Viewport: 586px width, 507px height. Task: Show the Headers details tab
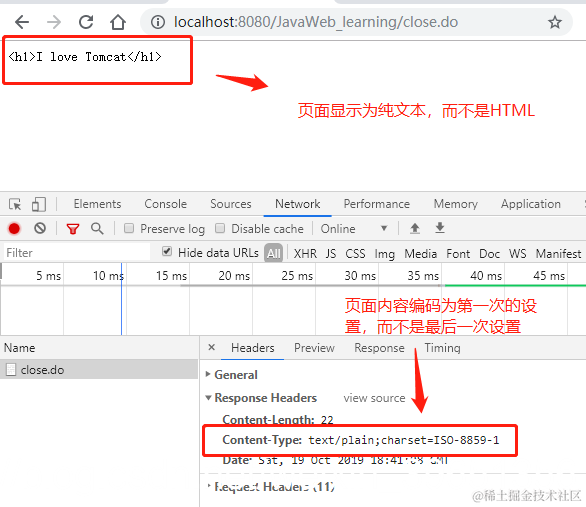[x=253, y=347]
